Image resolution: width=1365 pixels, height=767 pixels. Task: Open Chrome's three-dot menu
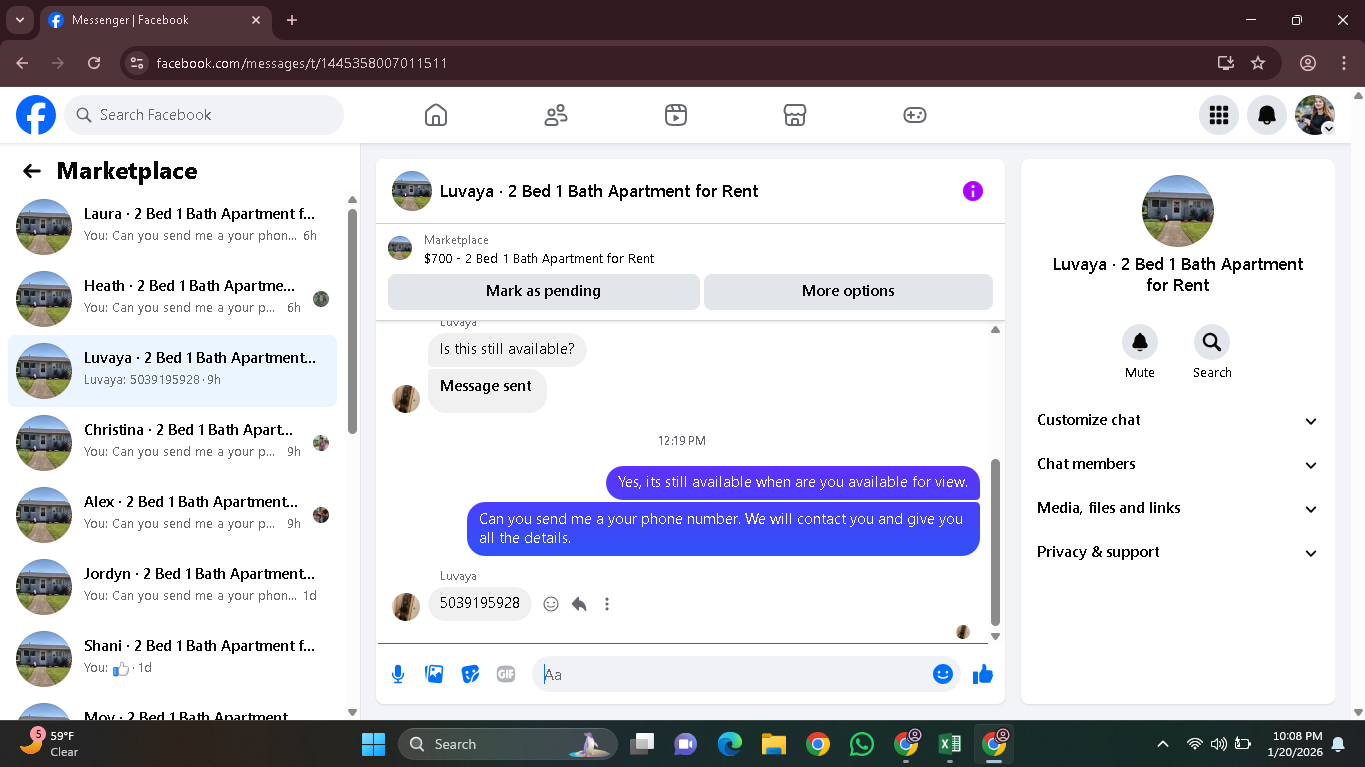tap(1343, 63)
